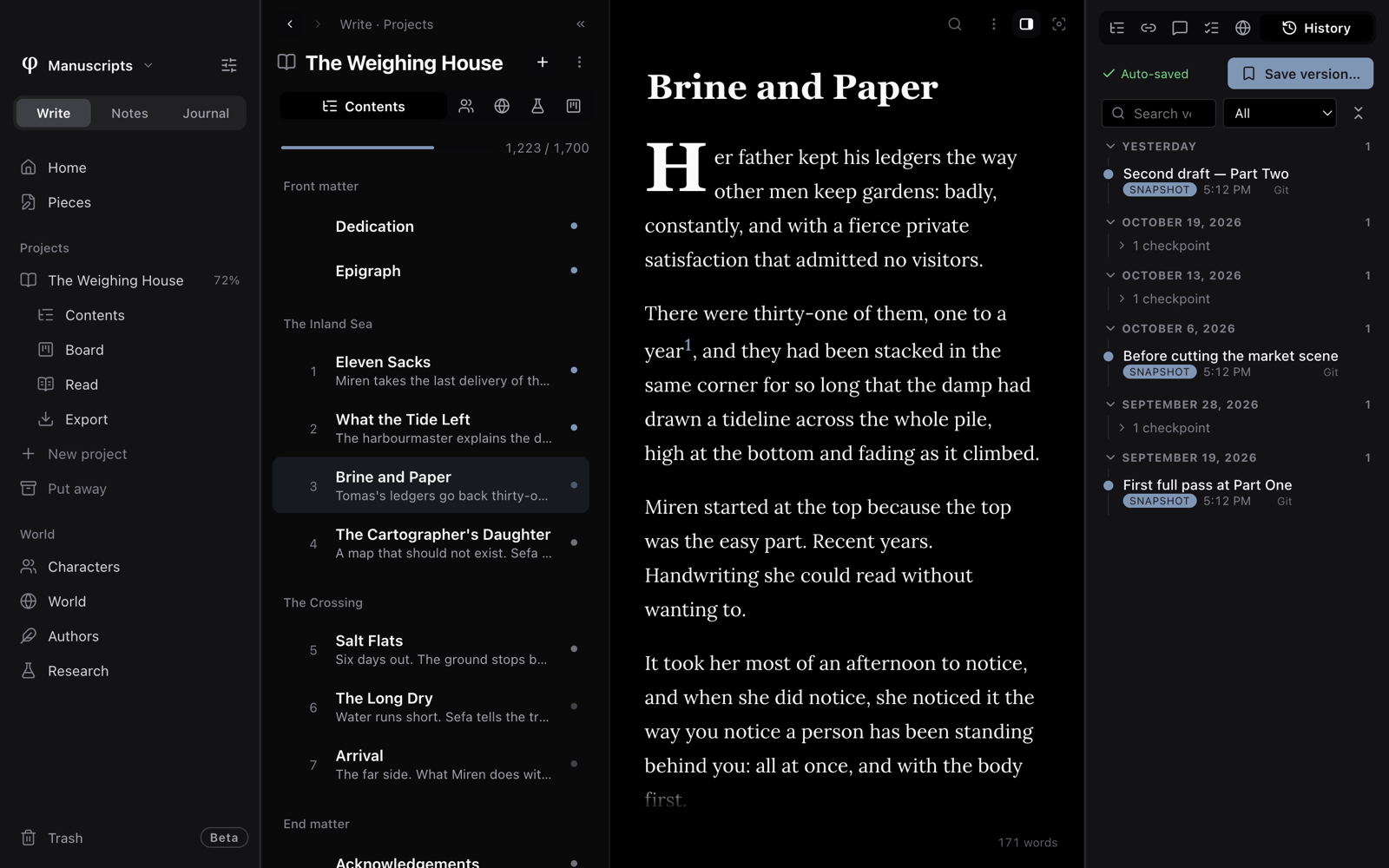
Task: Show the research flask tab beside Contents
Action: [x=537, y=106]
